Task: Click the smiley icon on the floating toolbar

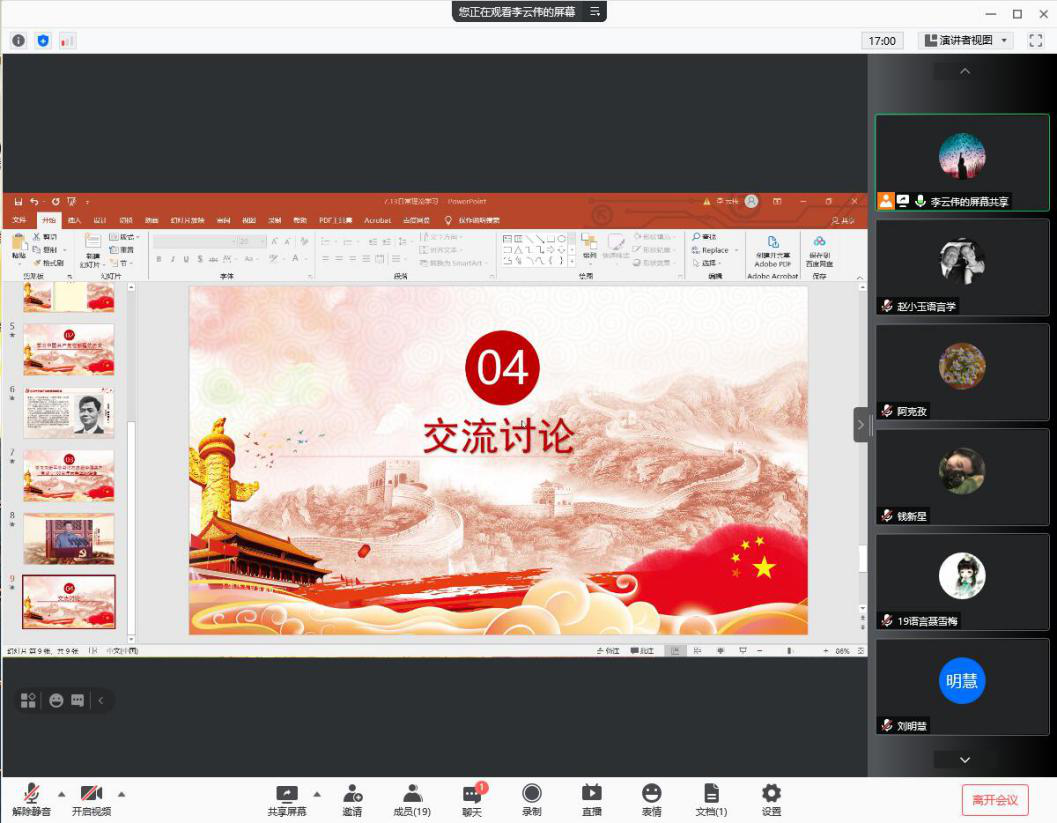Action: click(56, 700)
